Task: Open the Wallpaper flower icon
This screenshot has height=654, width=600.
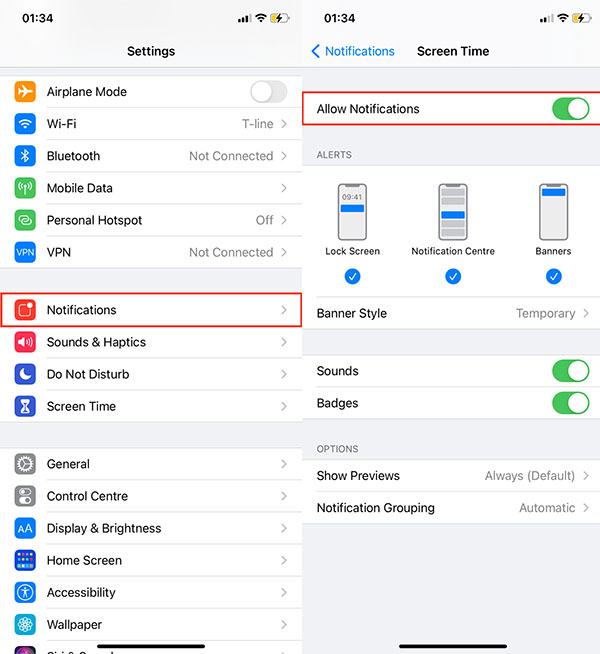Action: (25, 624)
